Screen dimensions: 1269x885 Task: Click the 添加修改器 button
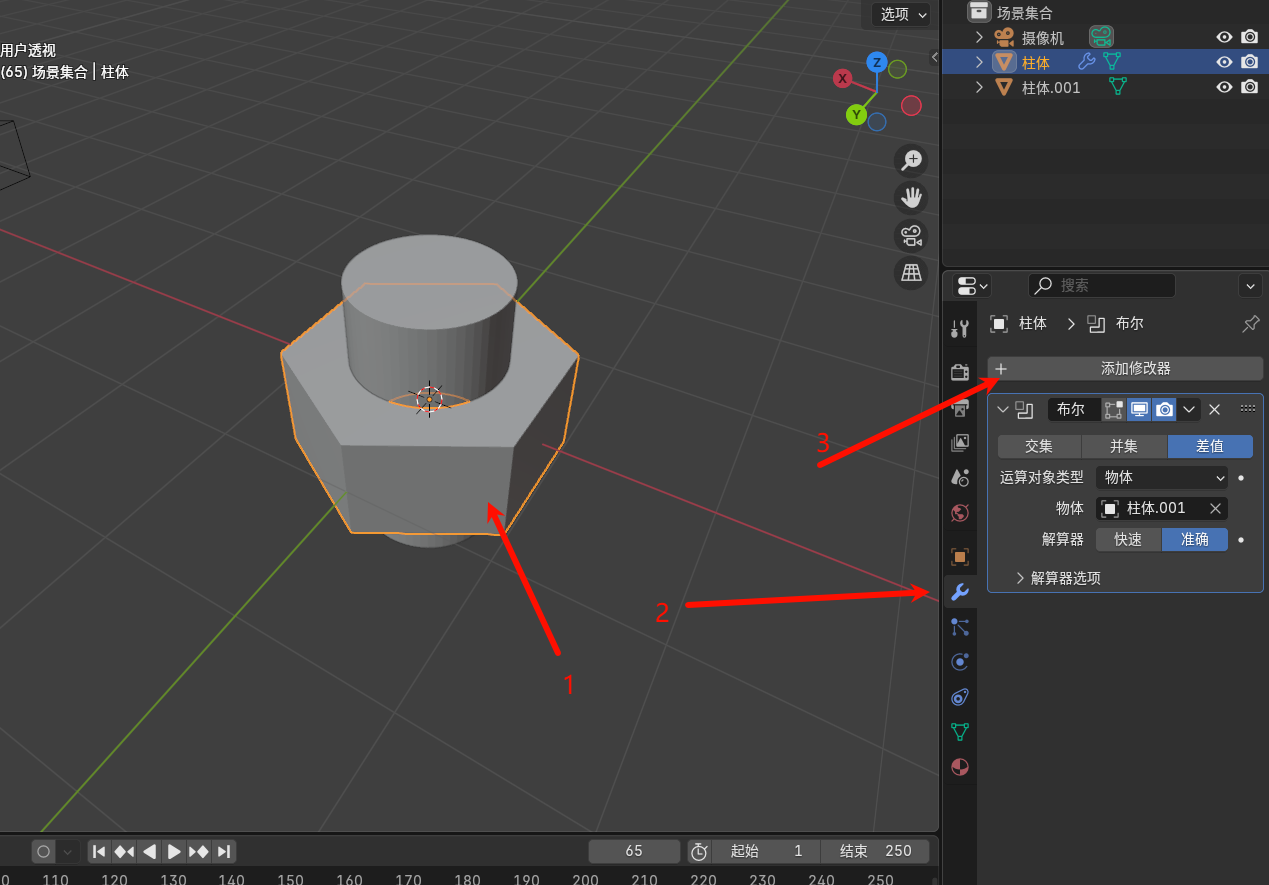[x=1125, y=369]
